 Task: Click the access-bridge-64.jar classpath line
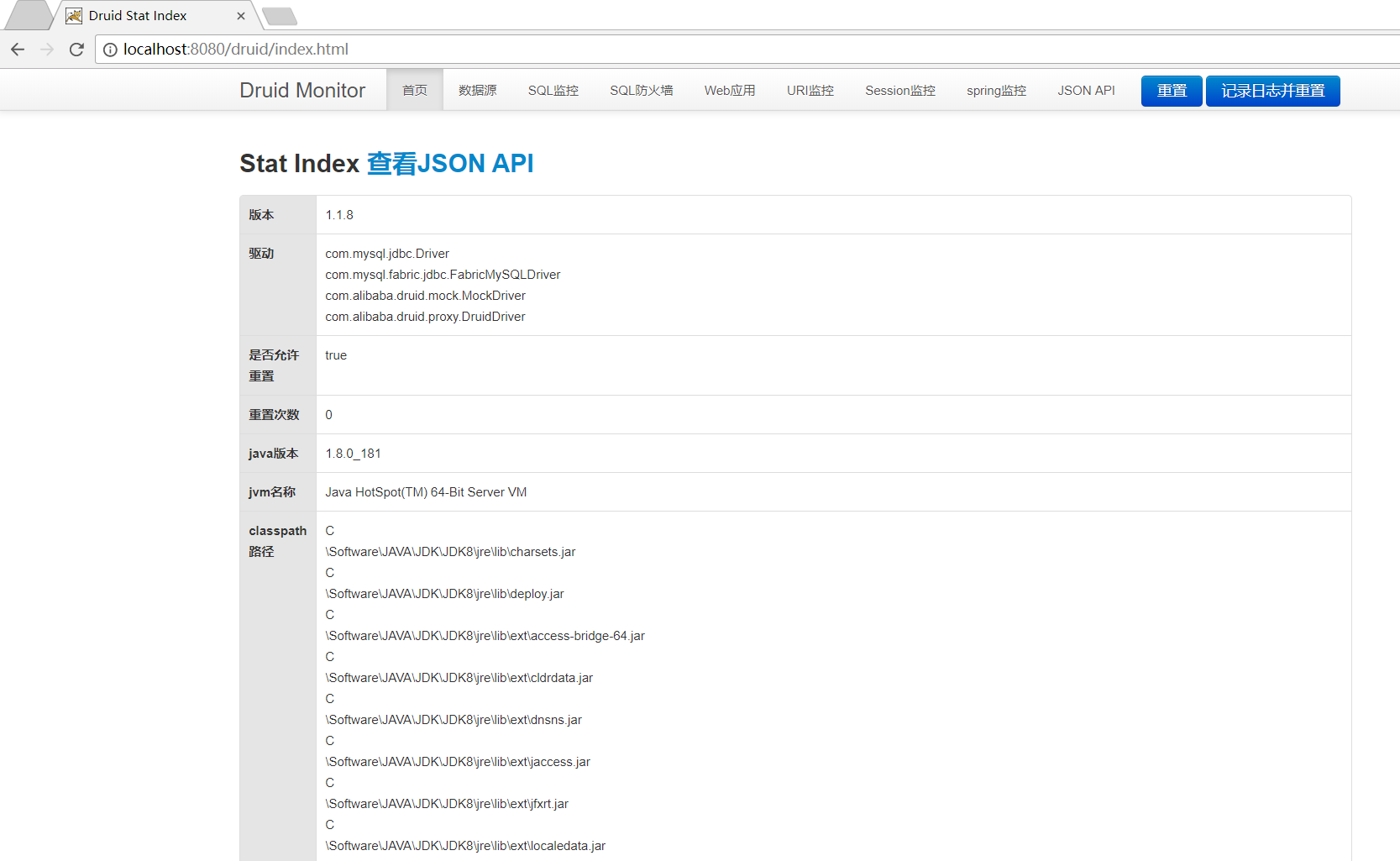pos(485,636)
